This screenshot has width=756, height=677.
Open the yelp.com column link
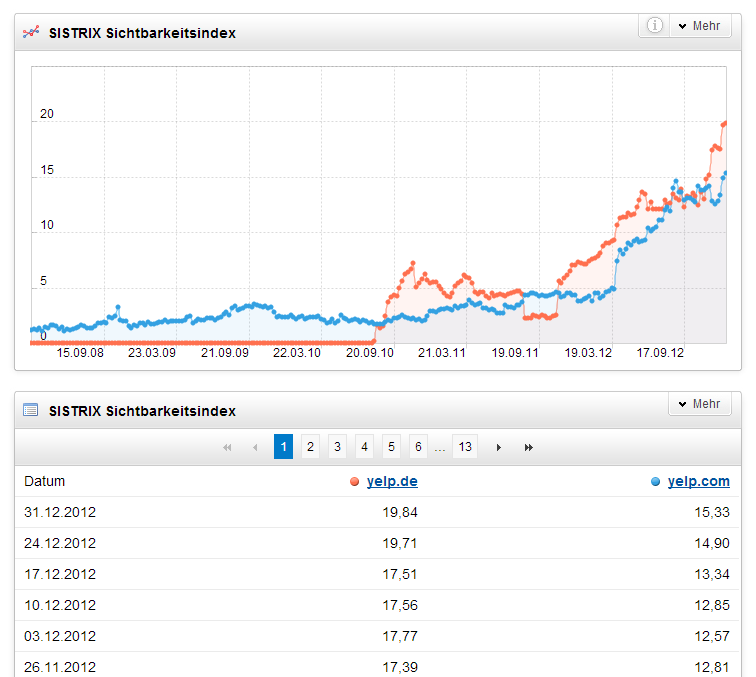click(x=698, y=482)
